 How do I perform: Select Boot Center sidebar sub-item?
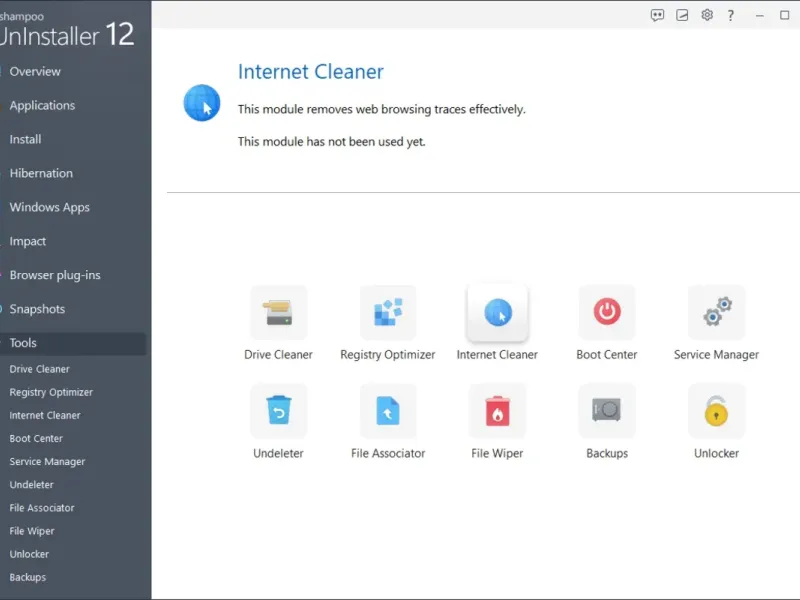(x=36, y=438)
